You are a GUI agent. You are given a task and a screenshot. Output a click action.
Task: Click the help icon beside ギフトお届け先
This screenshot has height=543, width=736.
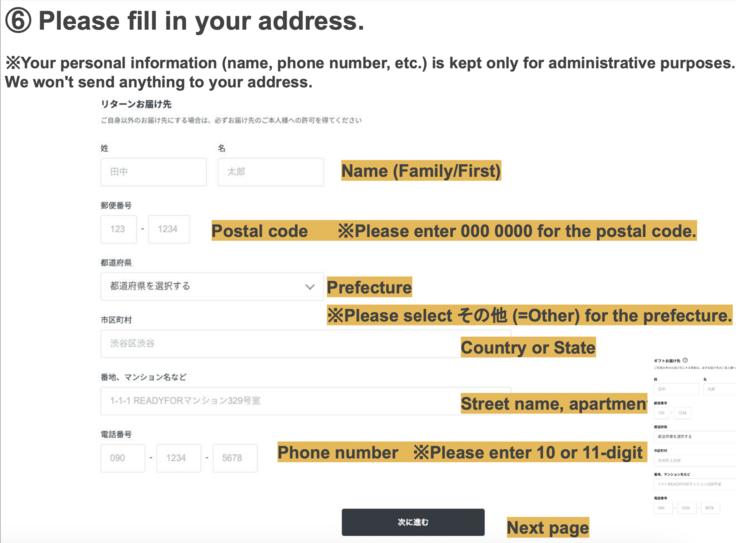685,360
